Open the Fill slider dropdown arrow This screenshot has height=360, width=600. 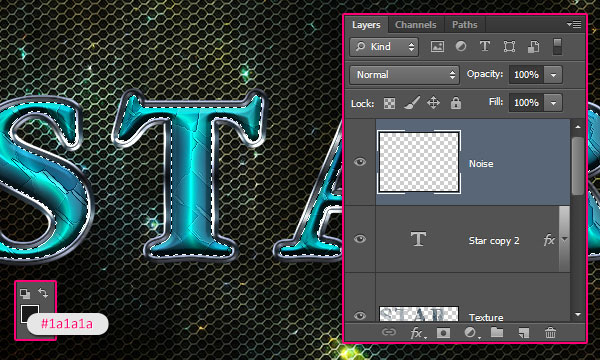tap(553, 103)
